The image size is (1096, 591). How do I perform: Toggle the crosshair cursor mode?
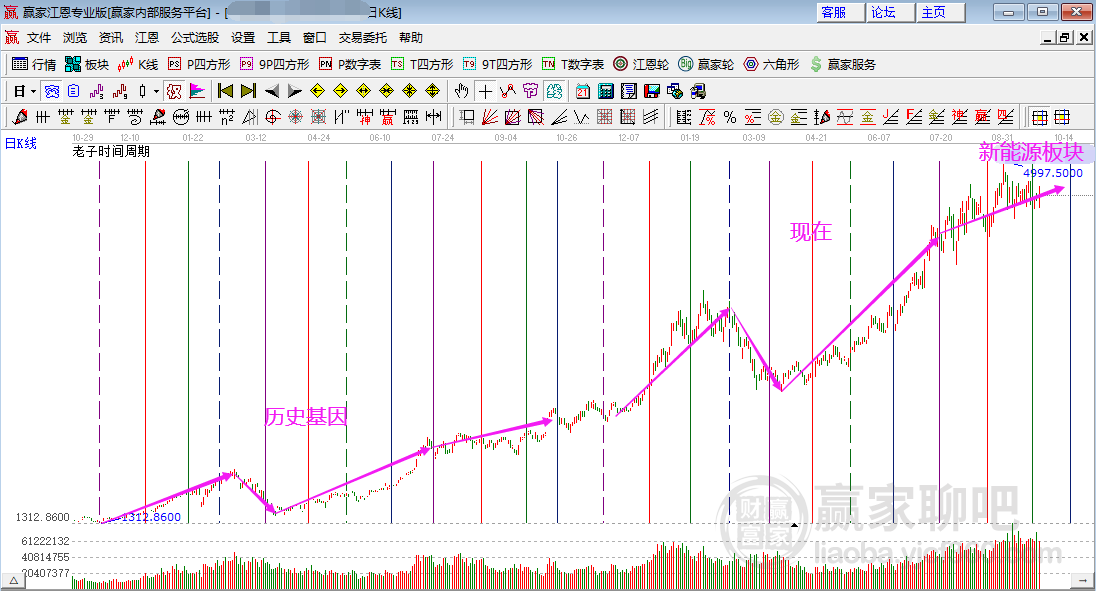point(485,91)
